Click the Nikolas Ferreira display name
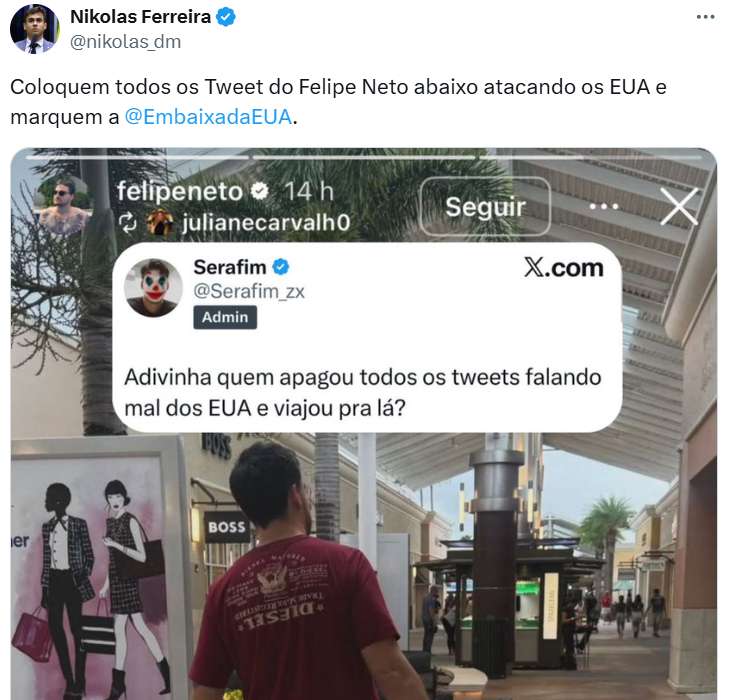The height and width of the screenshot is (700, 731). point(140,17)
